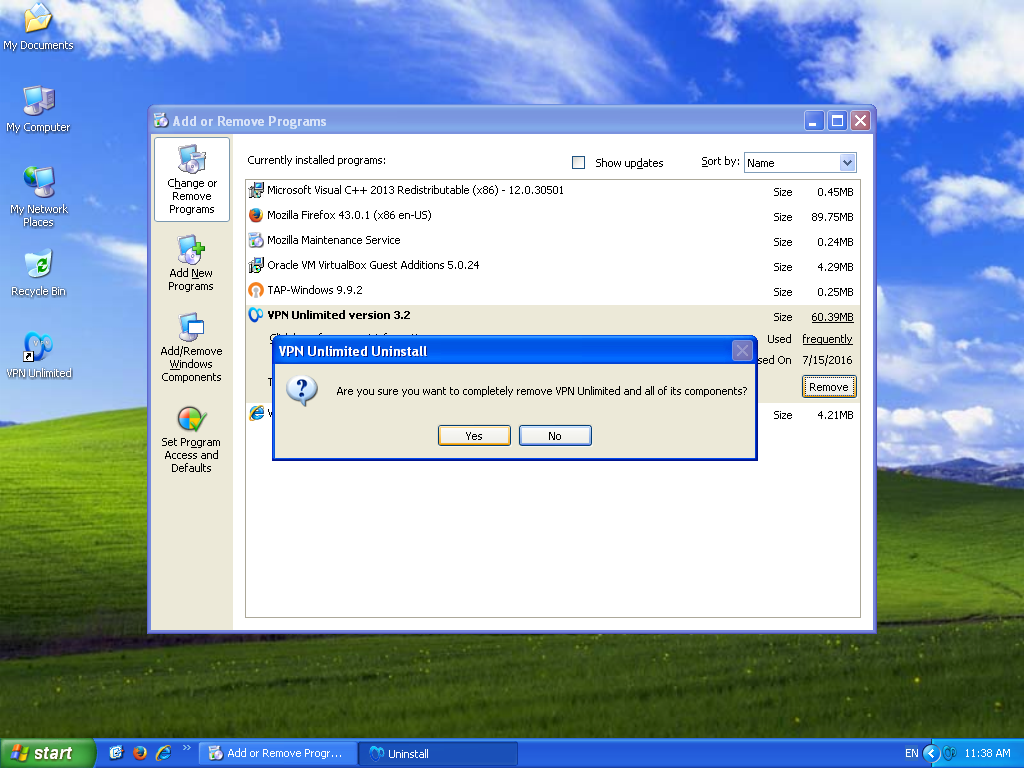Launch Firefox from Quick Launch
This screenshot has height=768, width=1024.
coord(140,753)
